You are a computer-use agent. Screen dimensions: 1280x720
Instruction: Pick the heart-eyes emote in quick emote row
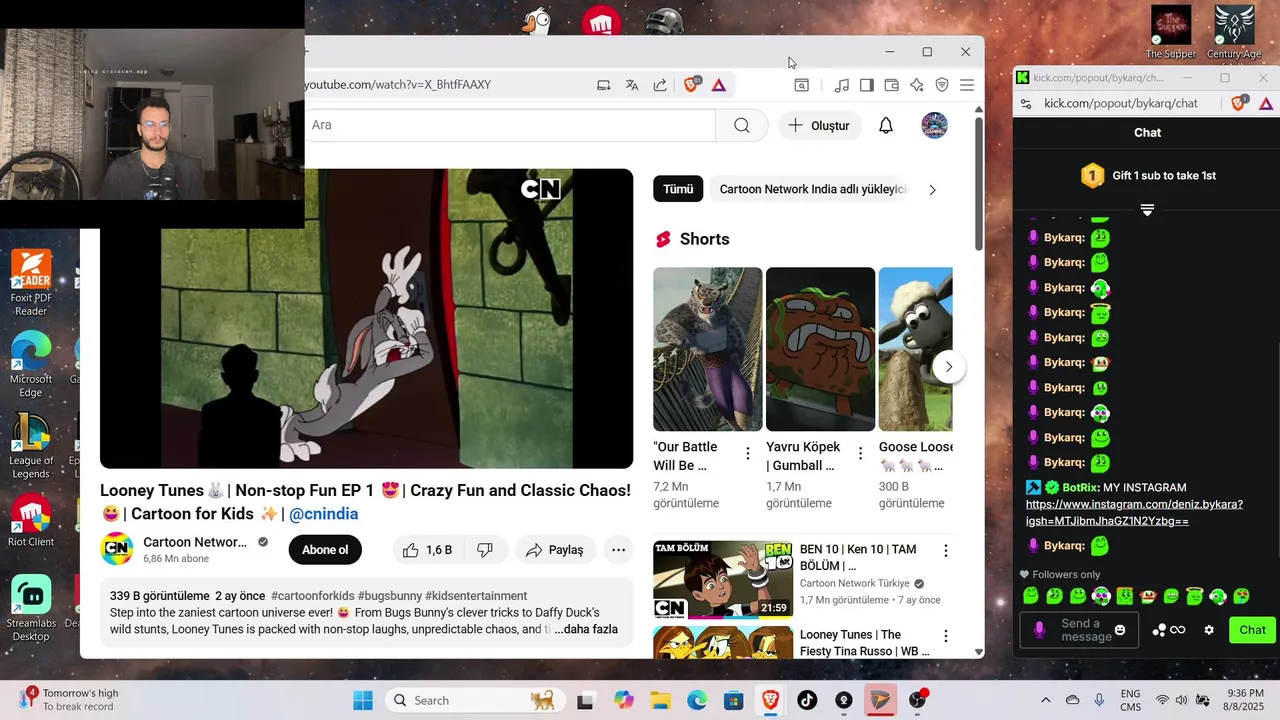[x=1242, y=597]
